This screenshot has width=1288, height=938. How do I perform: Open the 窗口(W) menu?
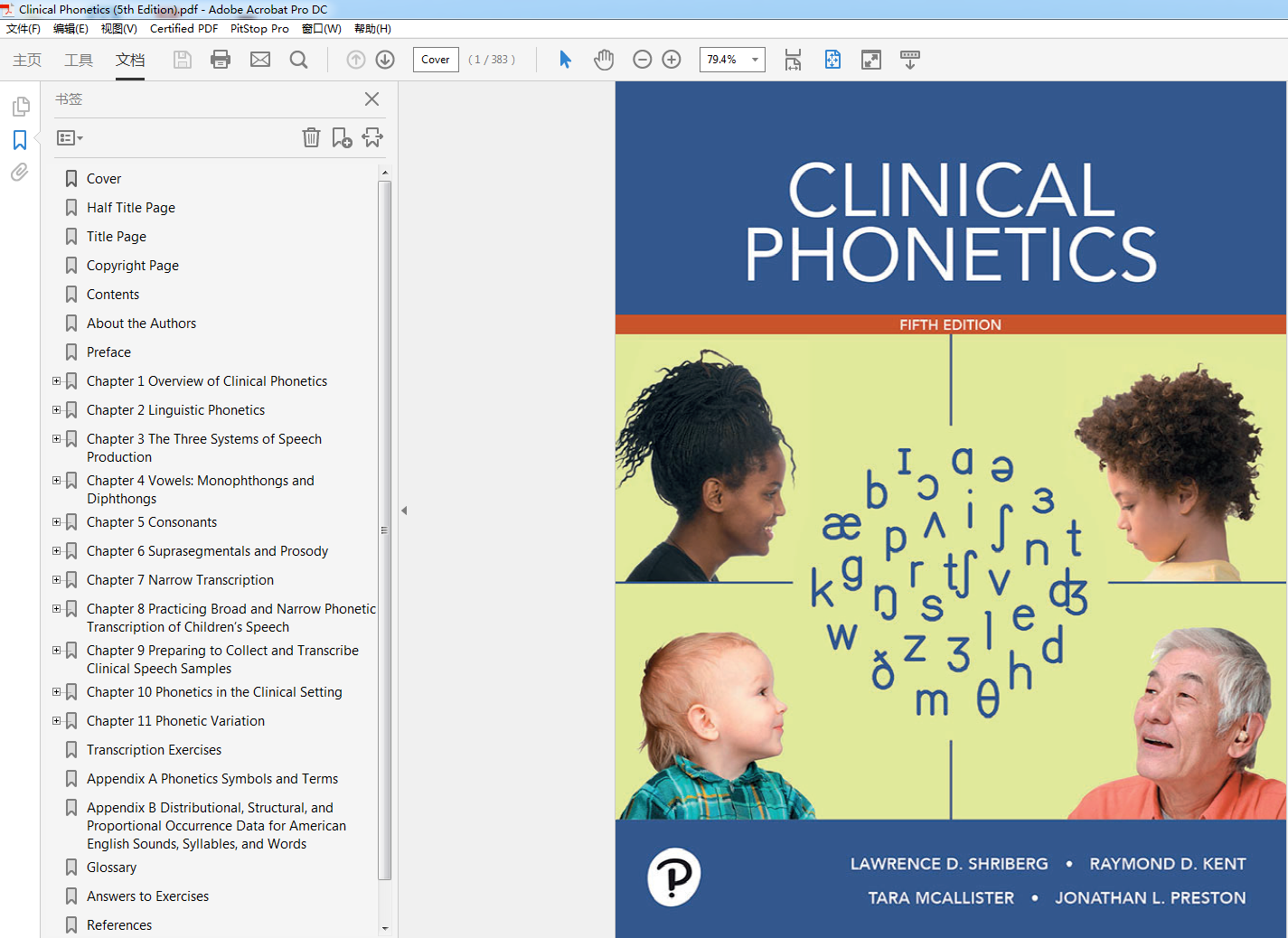coord(321,29)
